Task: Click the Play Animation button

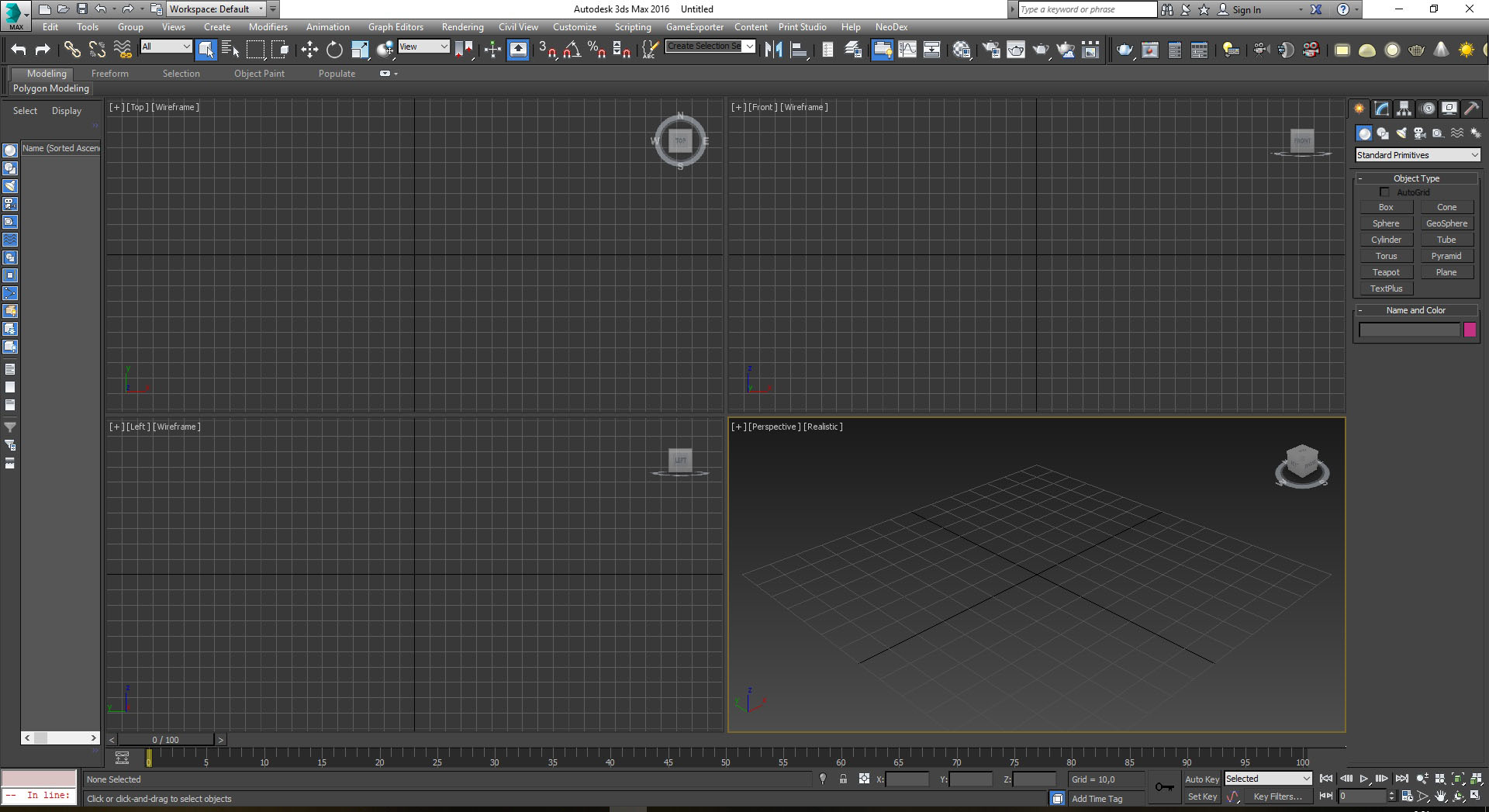Action: pos(1364,779)
